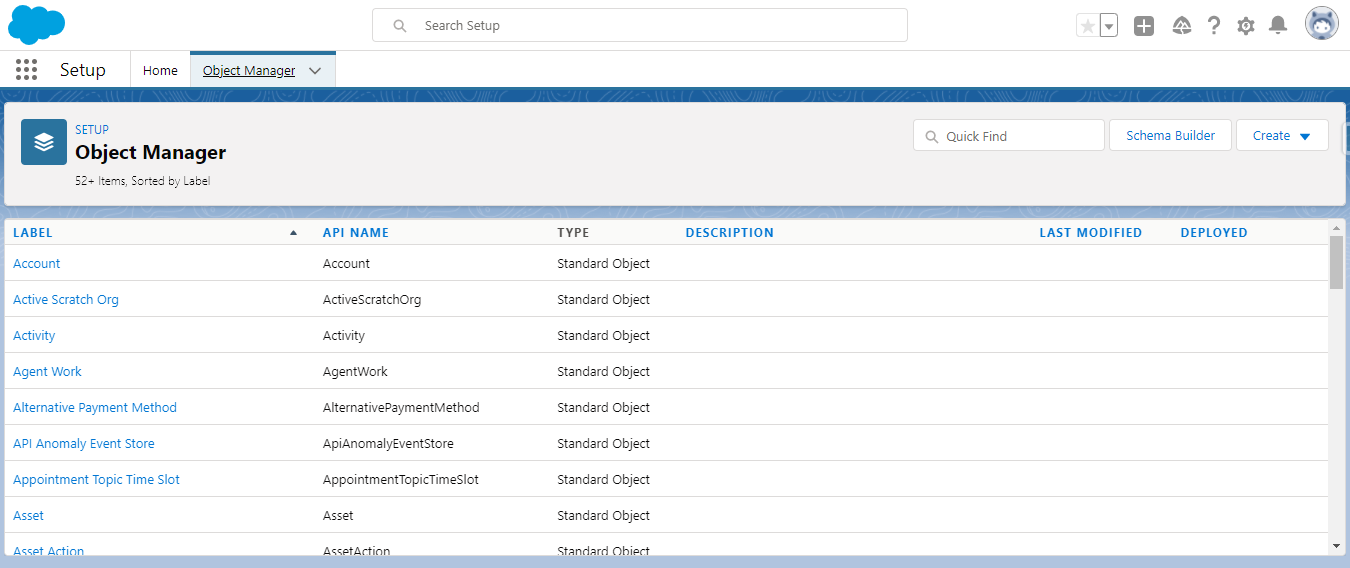
Task: Select the Object Manager tab
Action: (x=249, y=70)
